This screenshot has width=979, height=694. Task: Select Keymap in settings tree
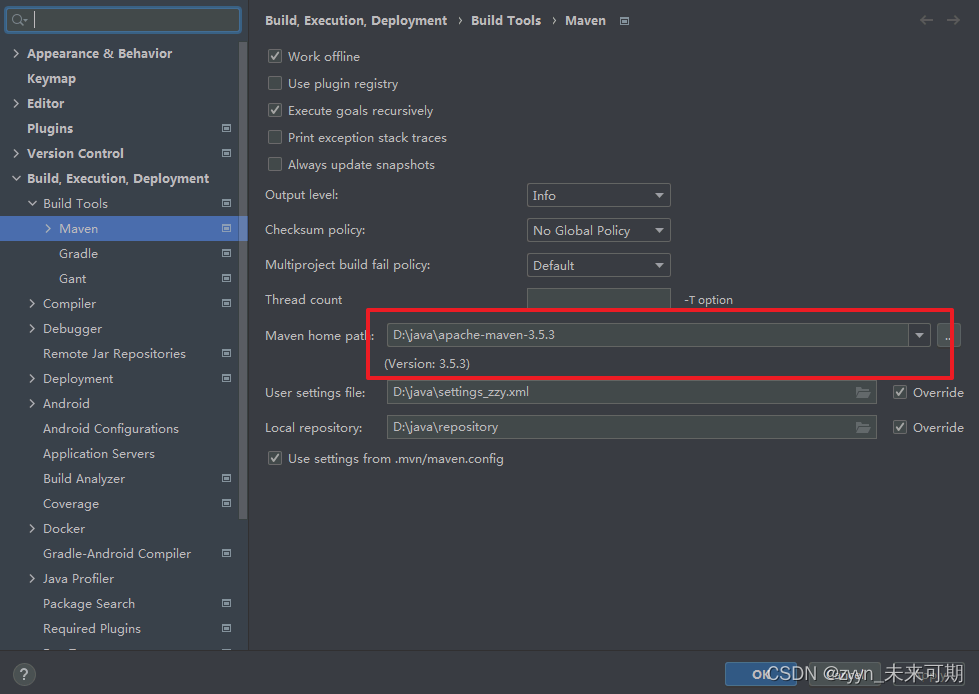click(x=51, y=79)
